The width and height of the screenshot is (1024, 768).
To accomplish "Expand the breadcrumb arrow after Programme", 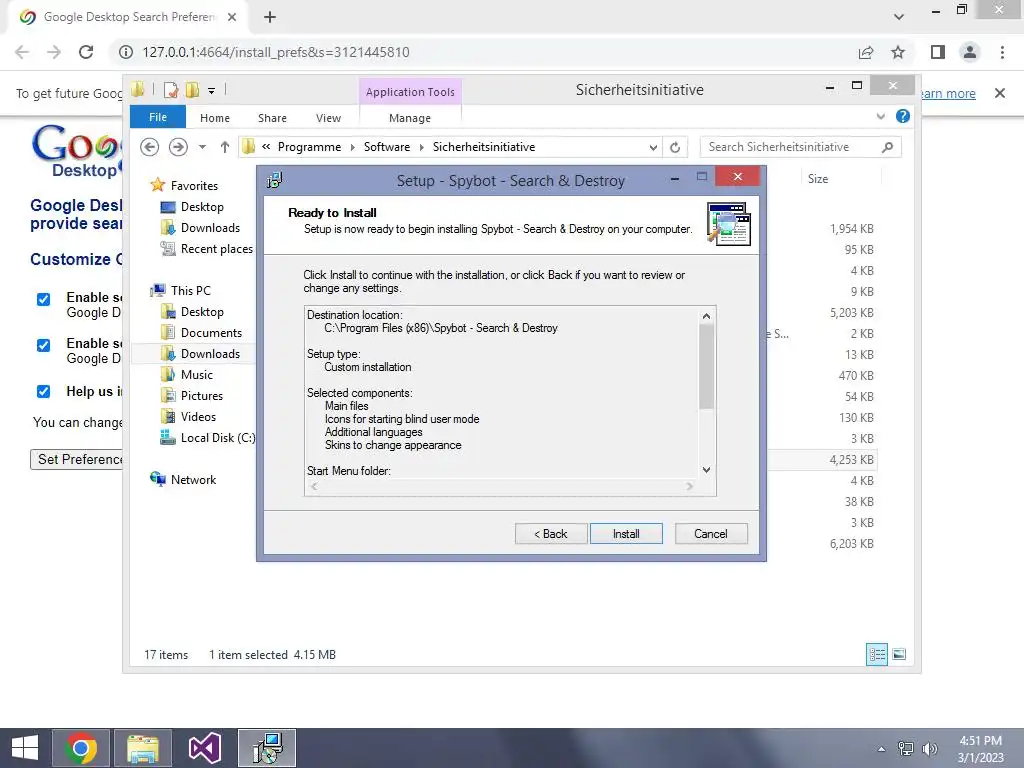I will [352, 148].
